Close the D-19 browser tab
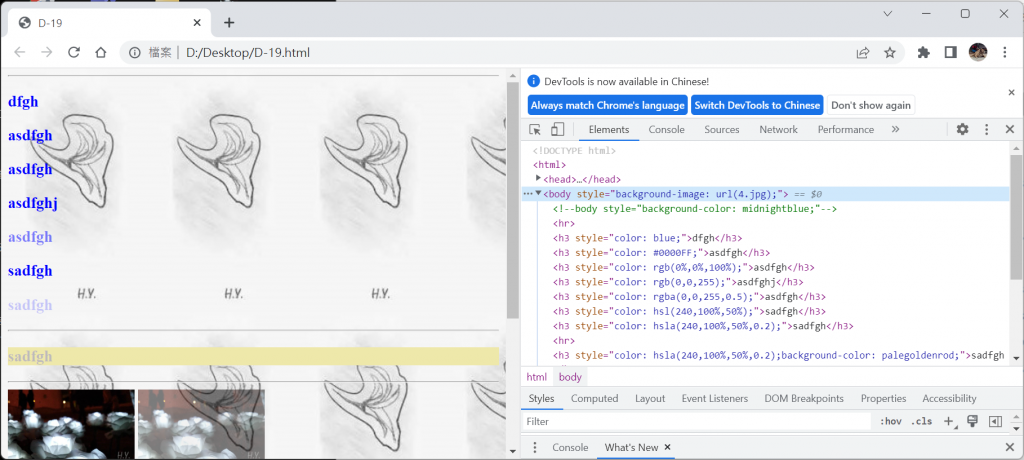 click(x=197, y=23)
